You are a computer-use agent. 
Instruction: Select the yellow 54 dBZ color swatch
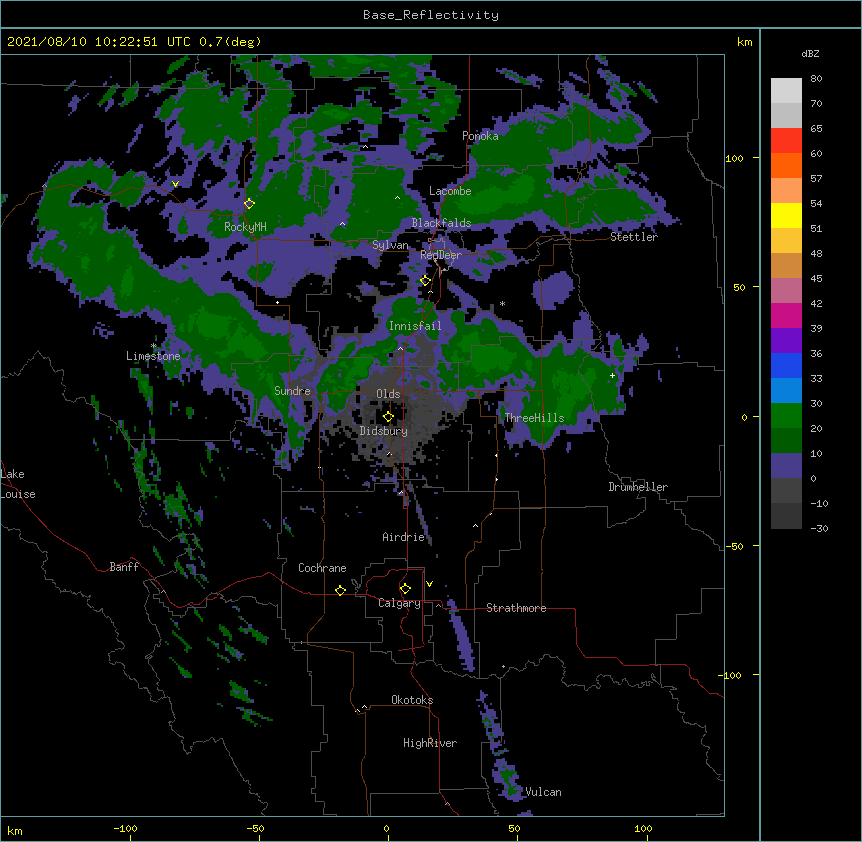tap(786, 215)
